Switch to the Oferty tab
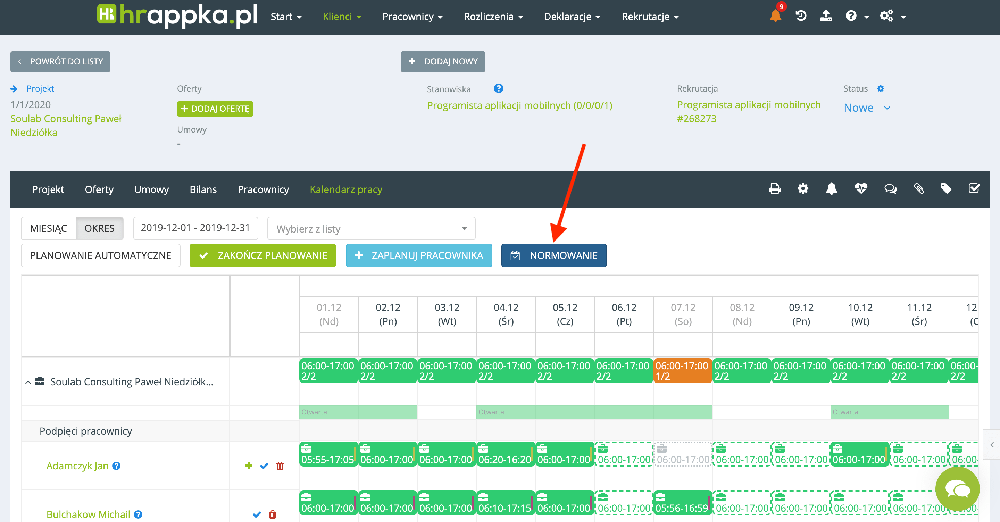This screenshot has width=1000, height=522. (99, 190)
